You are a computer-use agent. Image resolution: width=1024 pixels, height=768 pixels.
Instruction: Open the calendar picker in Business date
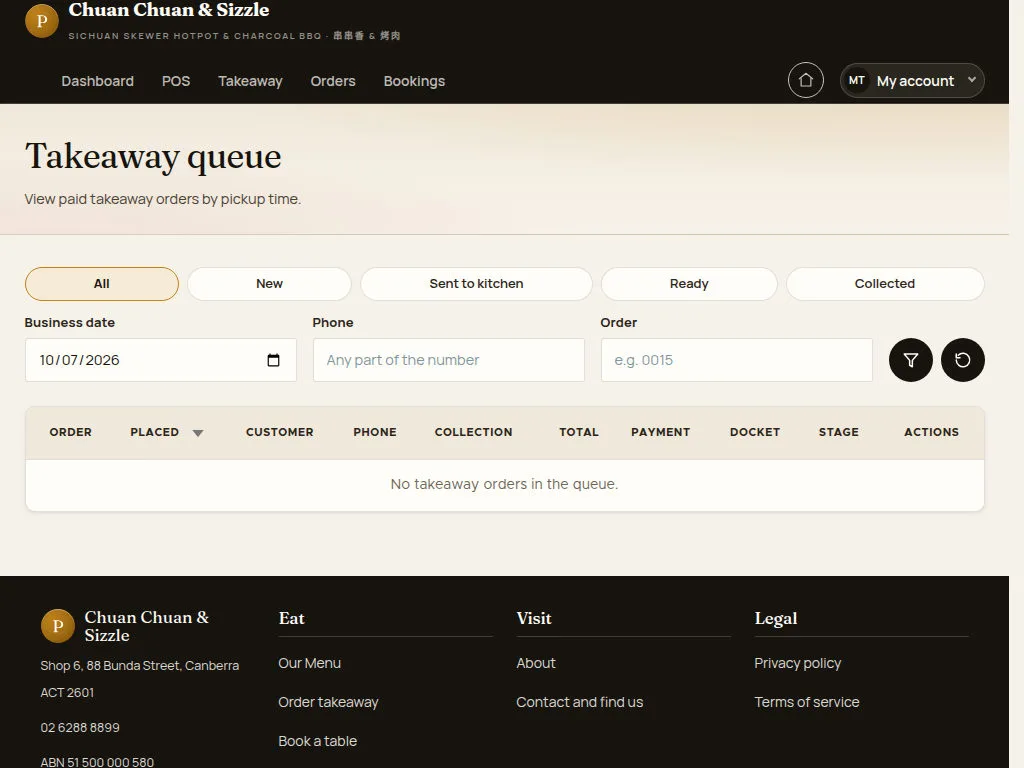point(274,360)
